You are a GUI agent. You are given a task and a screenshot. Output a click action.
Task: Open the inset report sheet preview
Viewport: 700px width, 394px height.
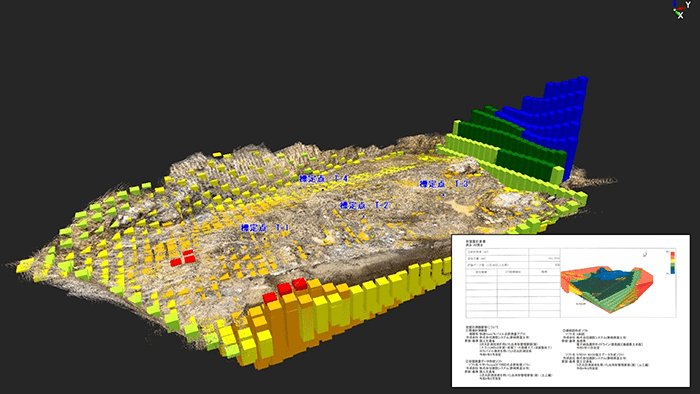571,311
